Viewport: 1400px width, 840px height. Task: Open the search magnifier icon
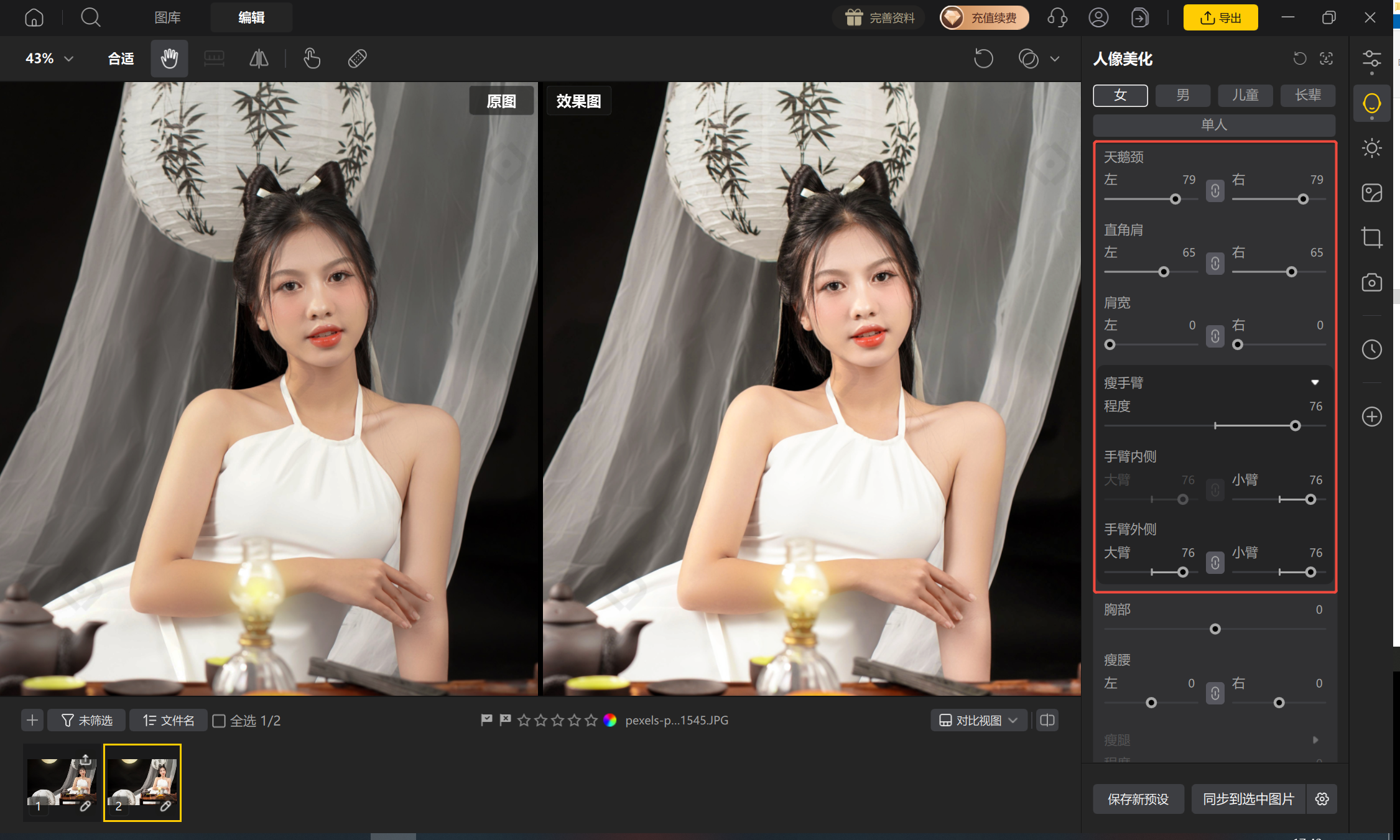pos(91,17)
